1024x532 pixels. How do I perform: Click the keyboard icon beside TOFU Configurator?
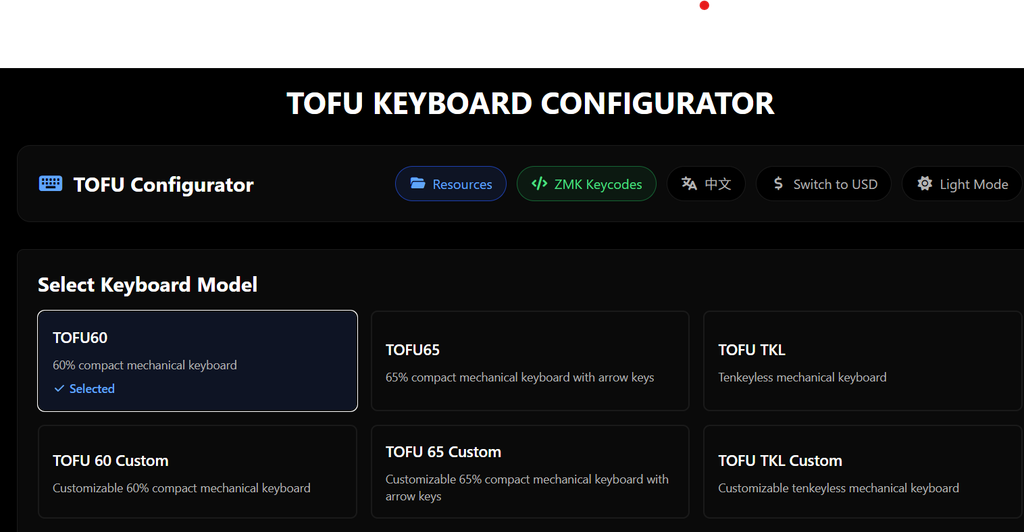pos(50,184)
